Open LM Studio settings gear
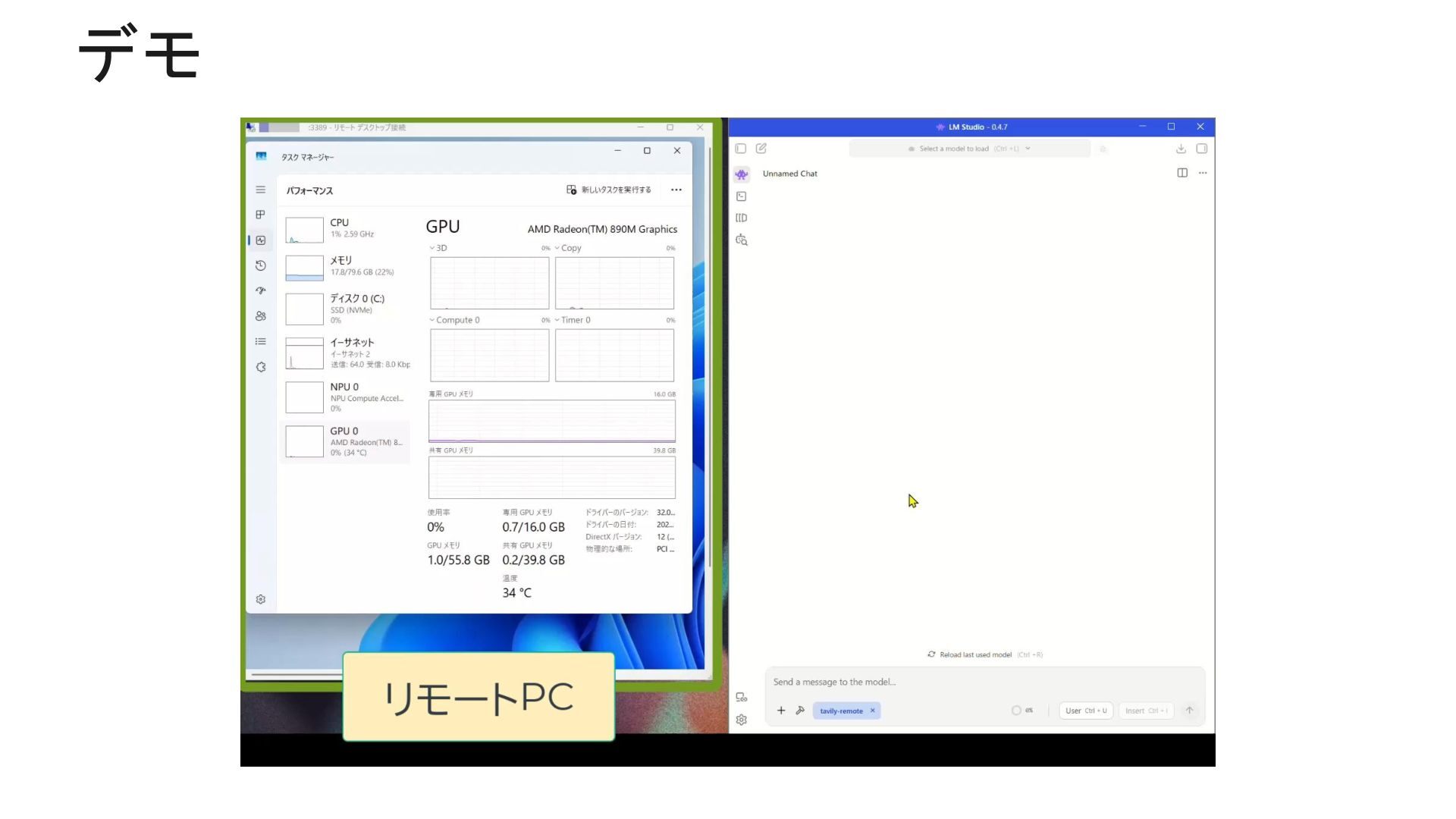The image size is (1456, 819). pyautogui.click(x=741, y=720)
